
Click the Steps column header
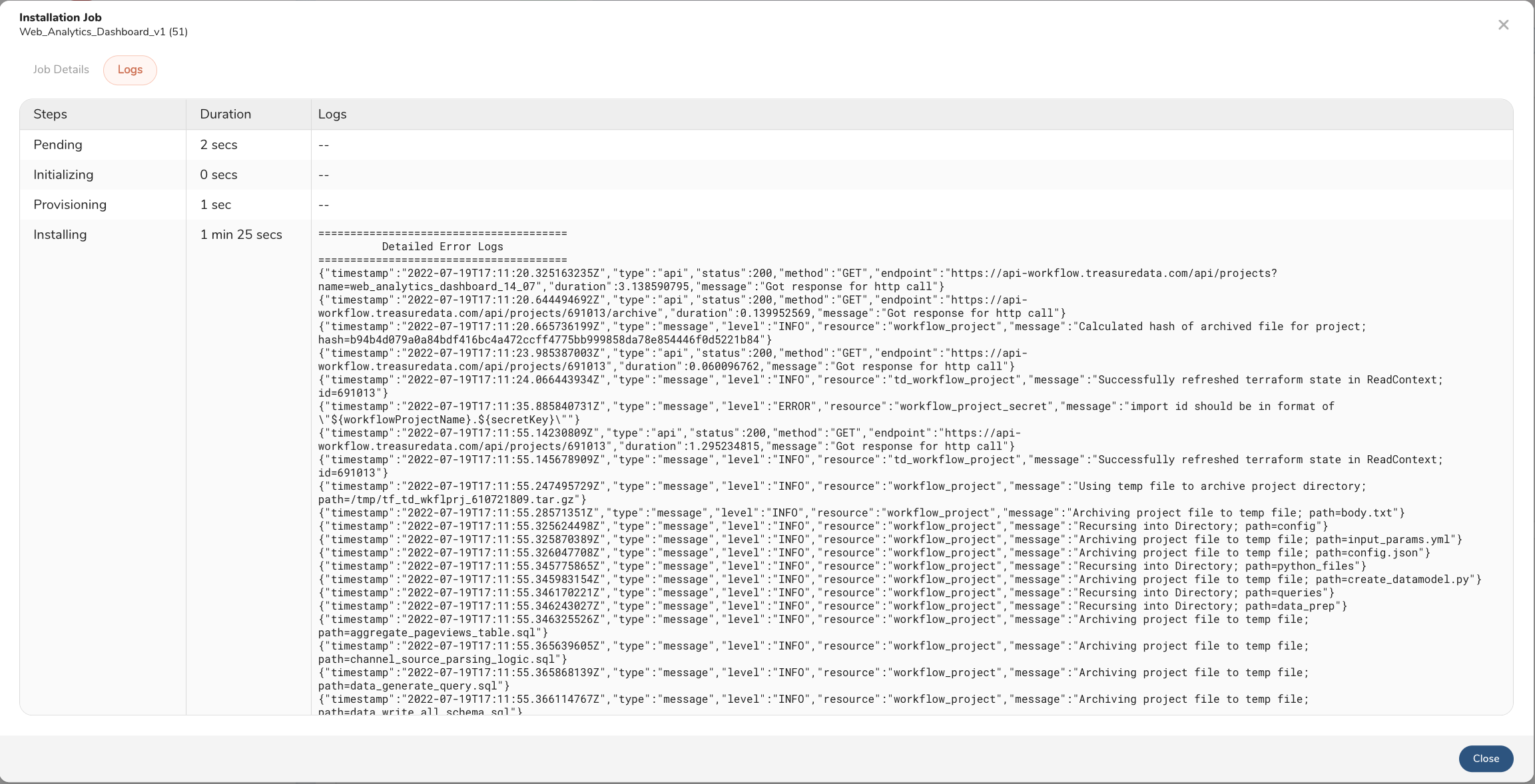point(50,114)
